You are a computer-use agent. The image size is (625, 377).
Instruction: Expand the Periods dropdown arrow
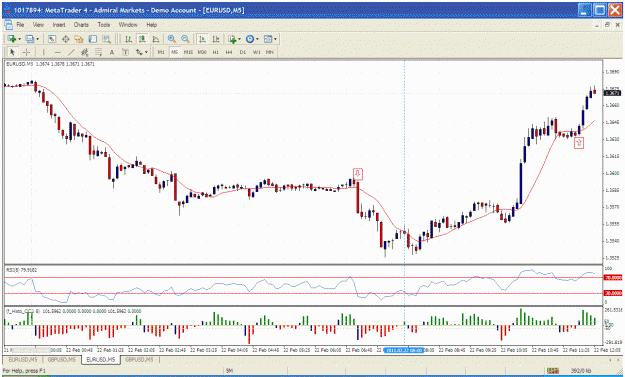pyautogui.click(x=257, y=39)
